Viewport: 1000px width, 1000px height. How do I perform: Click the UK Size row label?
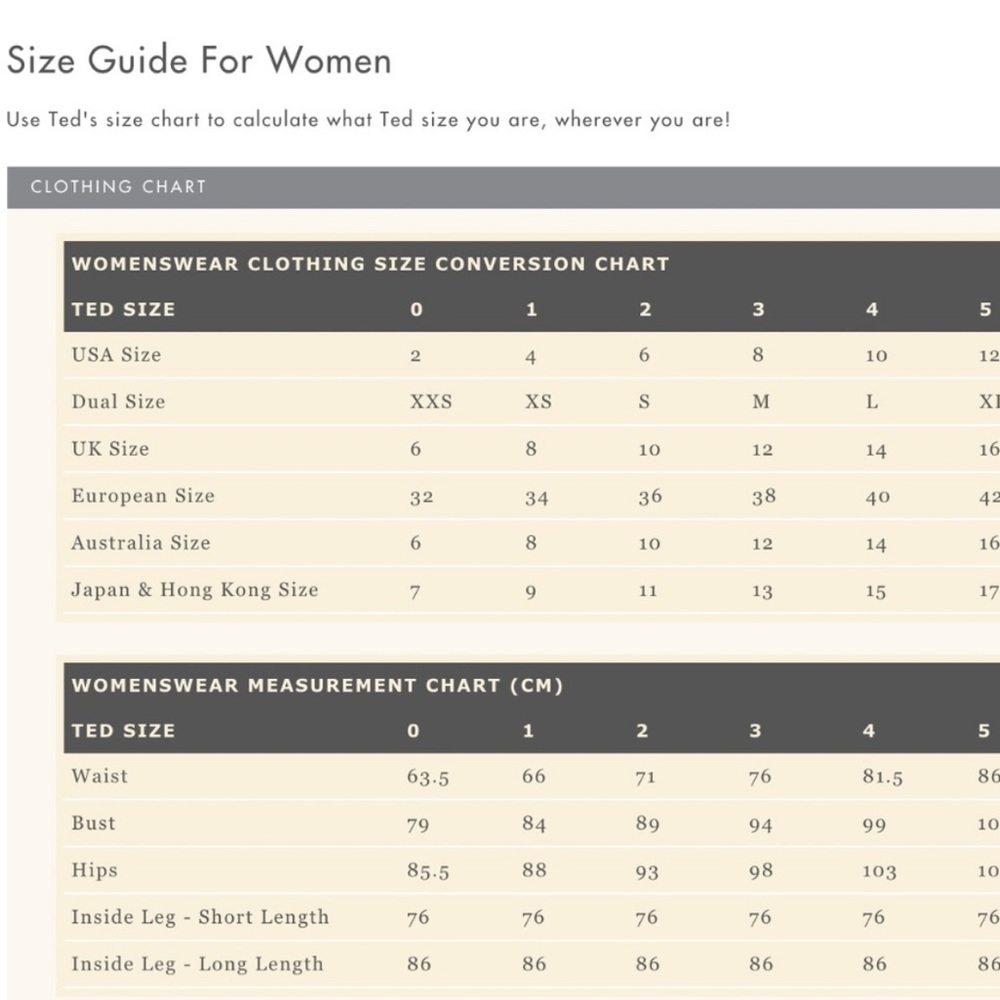click(110, 449)
